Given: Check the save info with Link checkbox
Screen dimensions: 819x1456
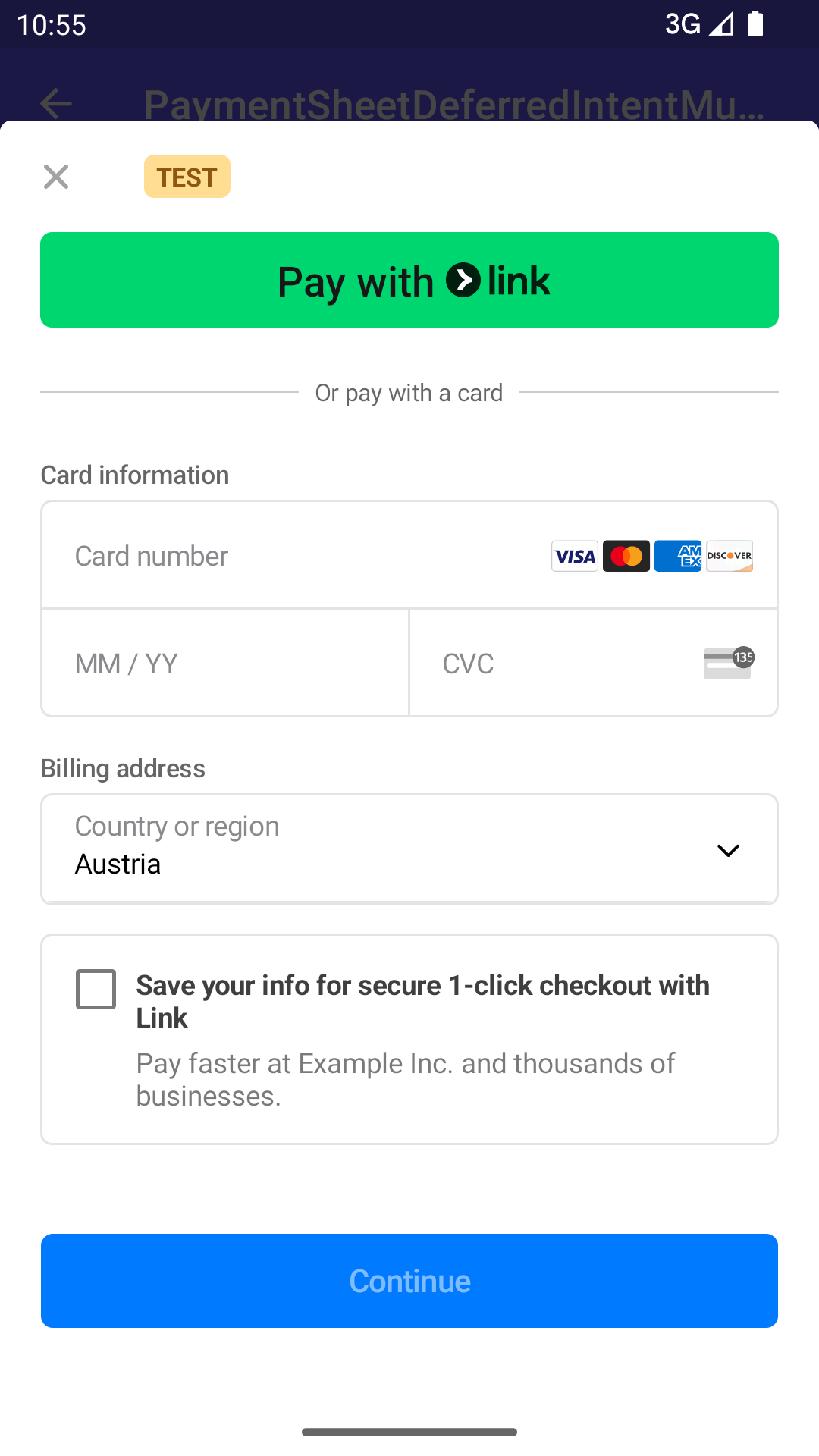Looking at the screenshot, I should [96, 989].
